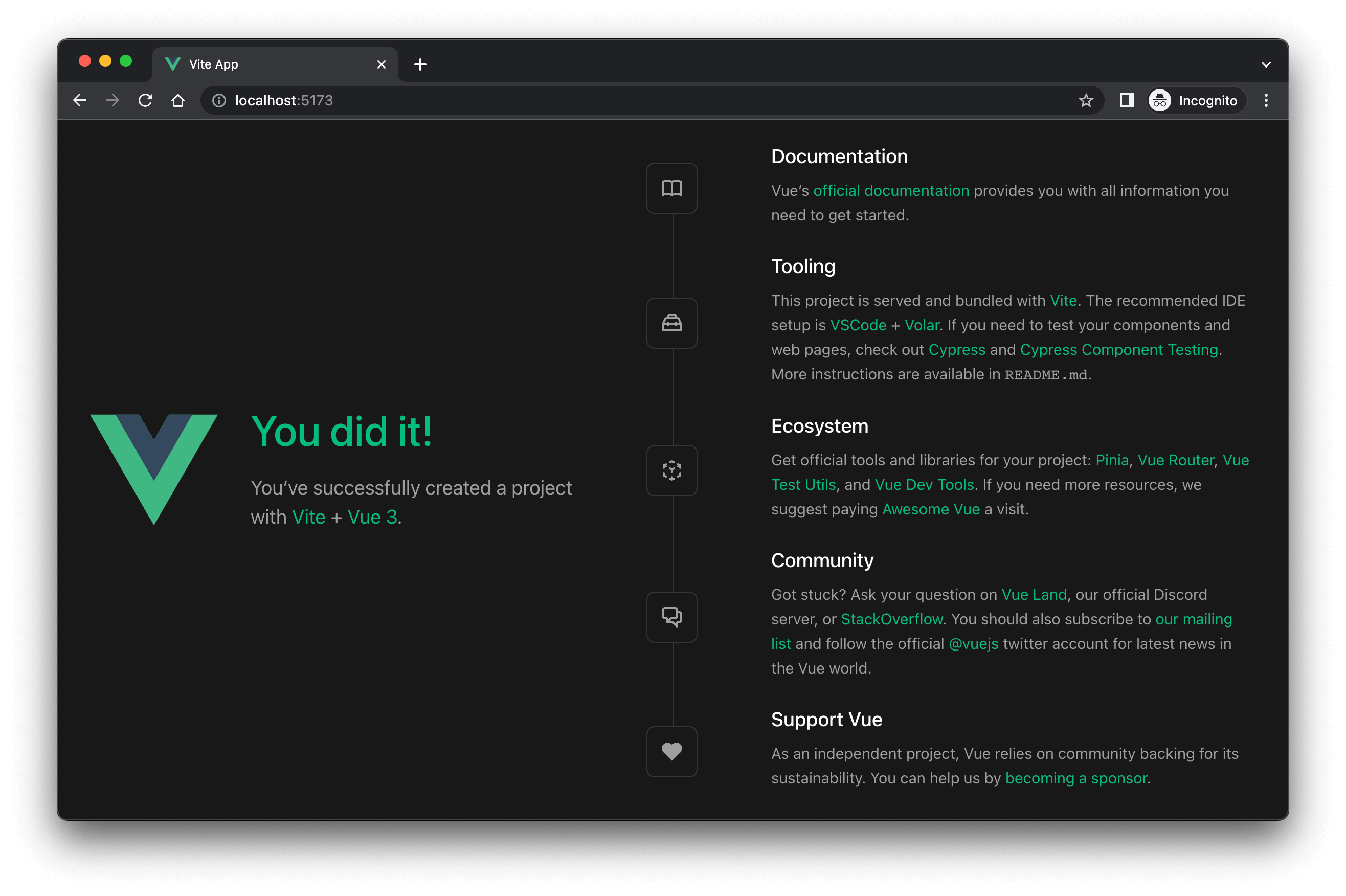Open the our mailing list link
The height and width of the screenshot is (896, 1346).
[x=1193, y=619]
